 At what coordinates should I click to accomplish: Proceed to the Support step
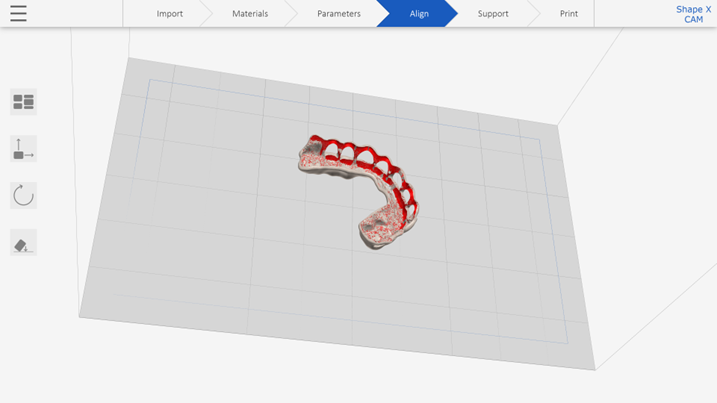[x=493, y=14]
